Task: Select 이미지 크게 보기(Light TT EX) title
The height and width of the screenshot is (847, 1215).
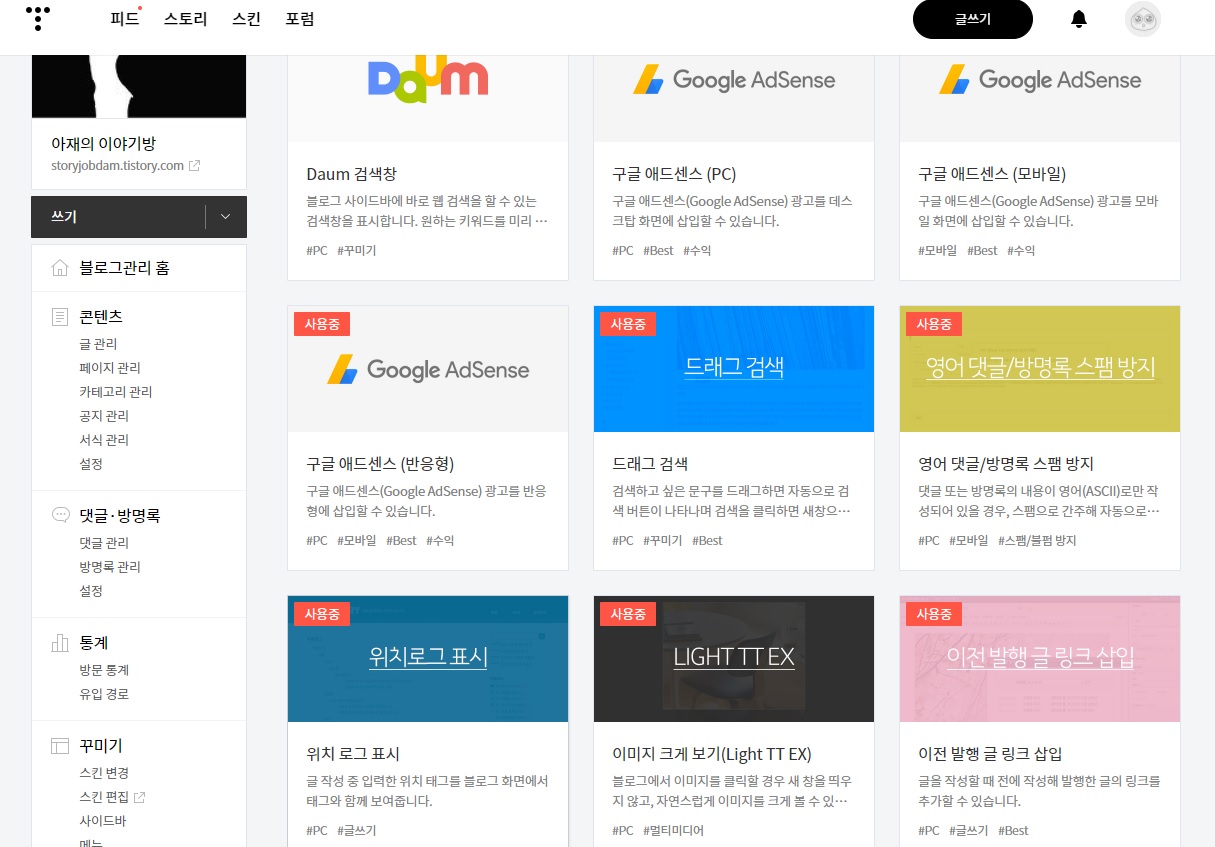Action: click(712, 754)
